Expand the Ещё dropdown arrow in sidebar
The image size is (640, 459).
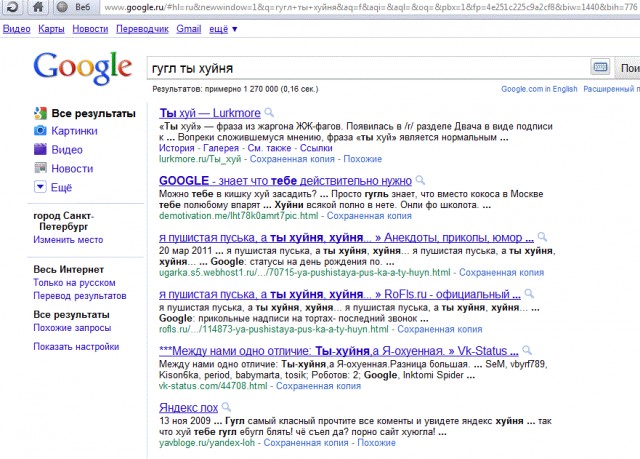[40, 187]
